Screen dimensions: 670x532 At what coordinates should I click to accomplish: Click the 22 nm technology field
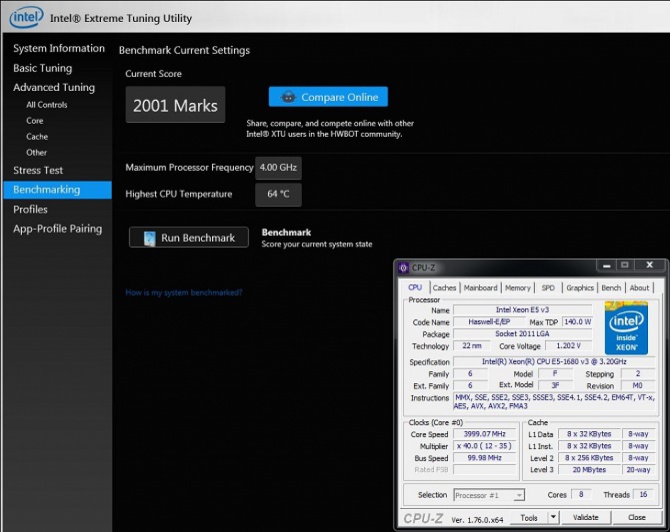click(471, 346)
